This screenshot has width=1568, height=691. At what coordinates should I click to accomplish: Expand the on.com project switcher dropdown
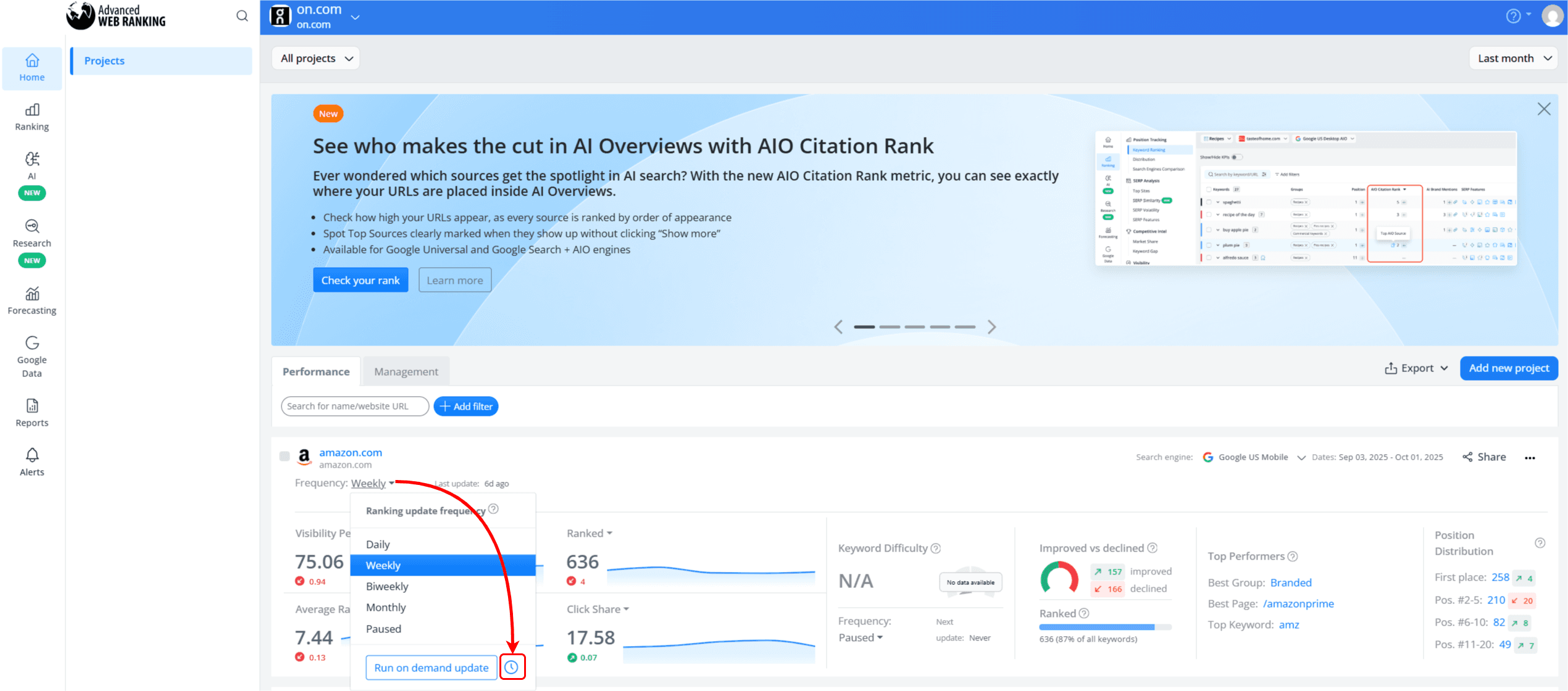[355, 17]
